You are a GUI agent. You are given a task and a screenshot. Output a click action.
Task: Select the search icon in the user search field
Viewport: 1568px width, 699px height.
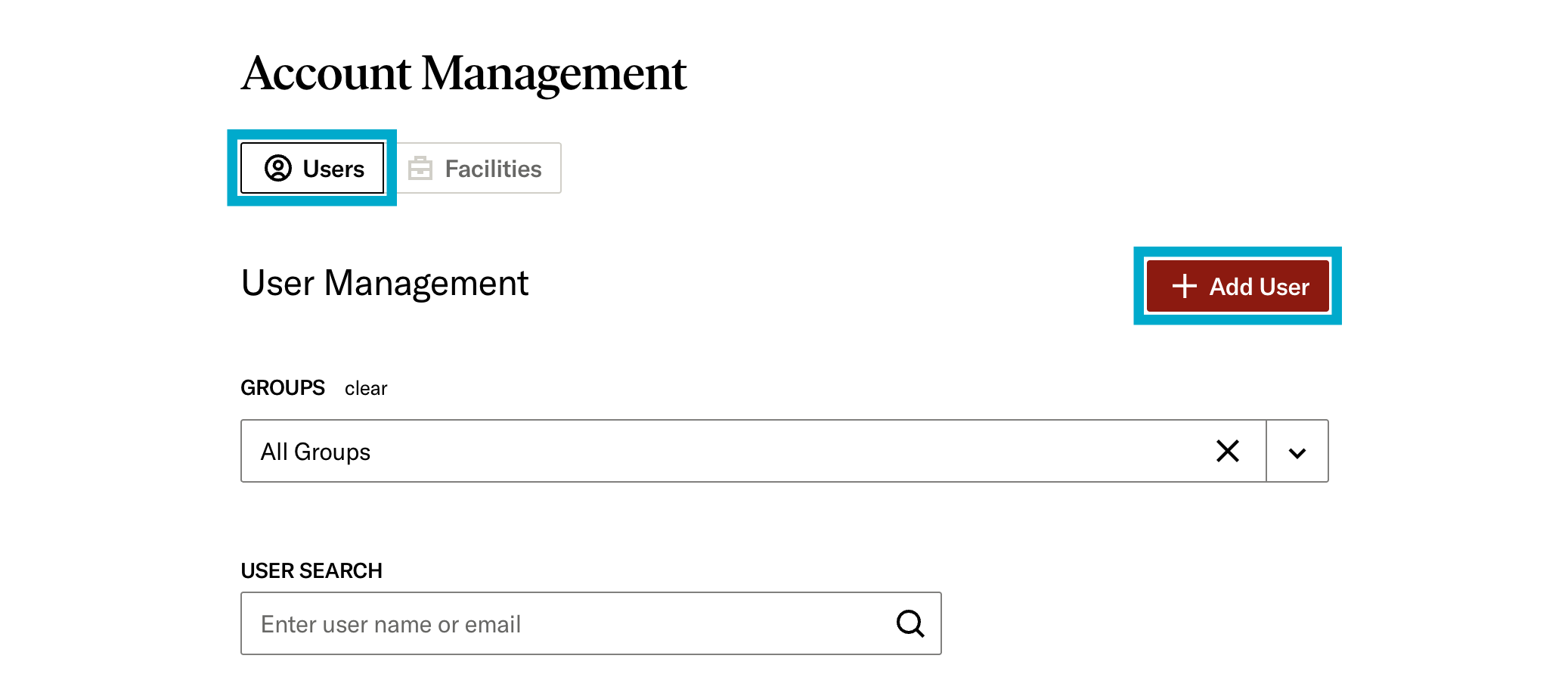(x=910, y=624)
